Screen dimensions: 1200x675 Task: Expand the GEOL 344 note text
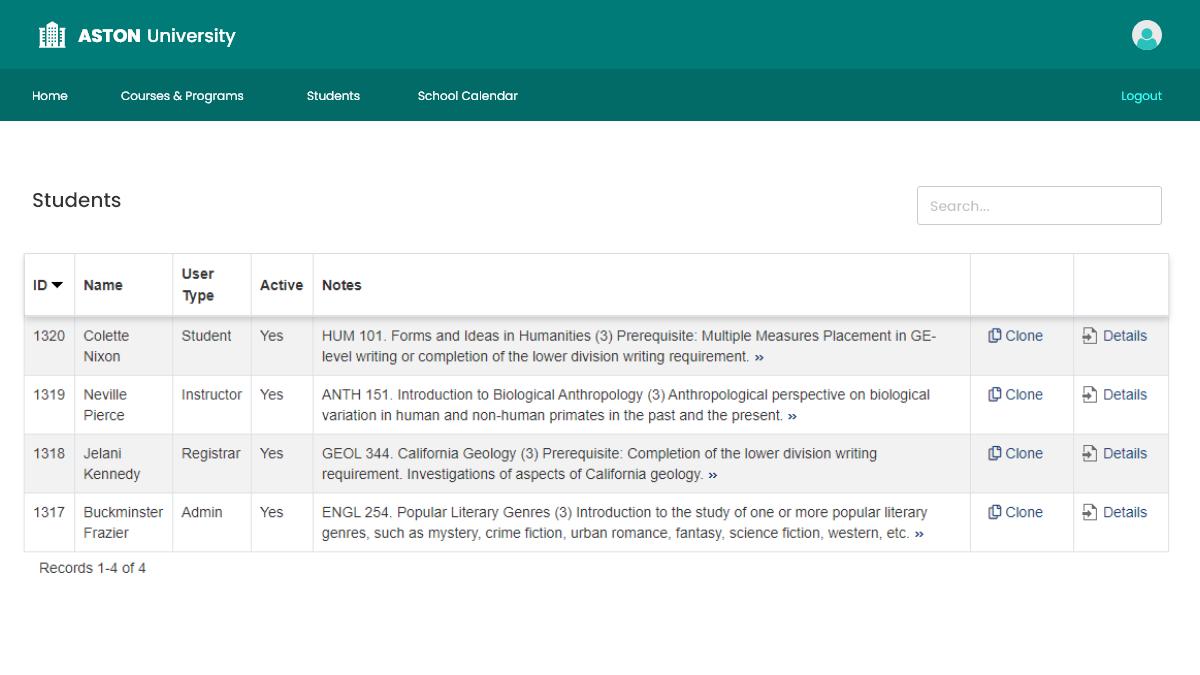pyautogui.click(x=712, y=475)
